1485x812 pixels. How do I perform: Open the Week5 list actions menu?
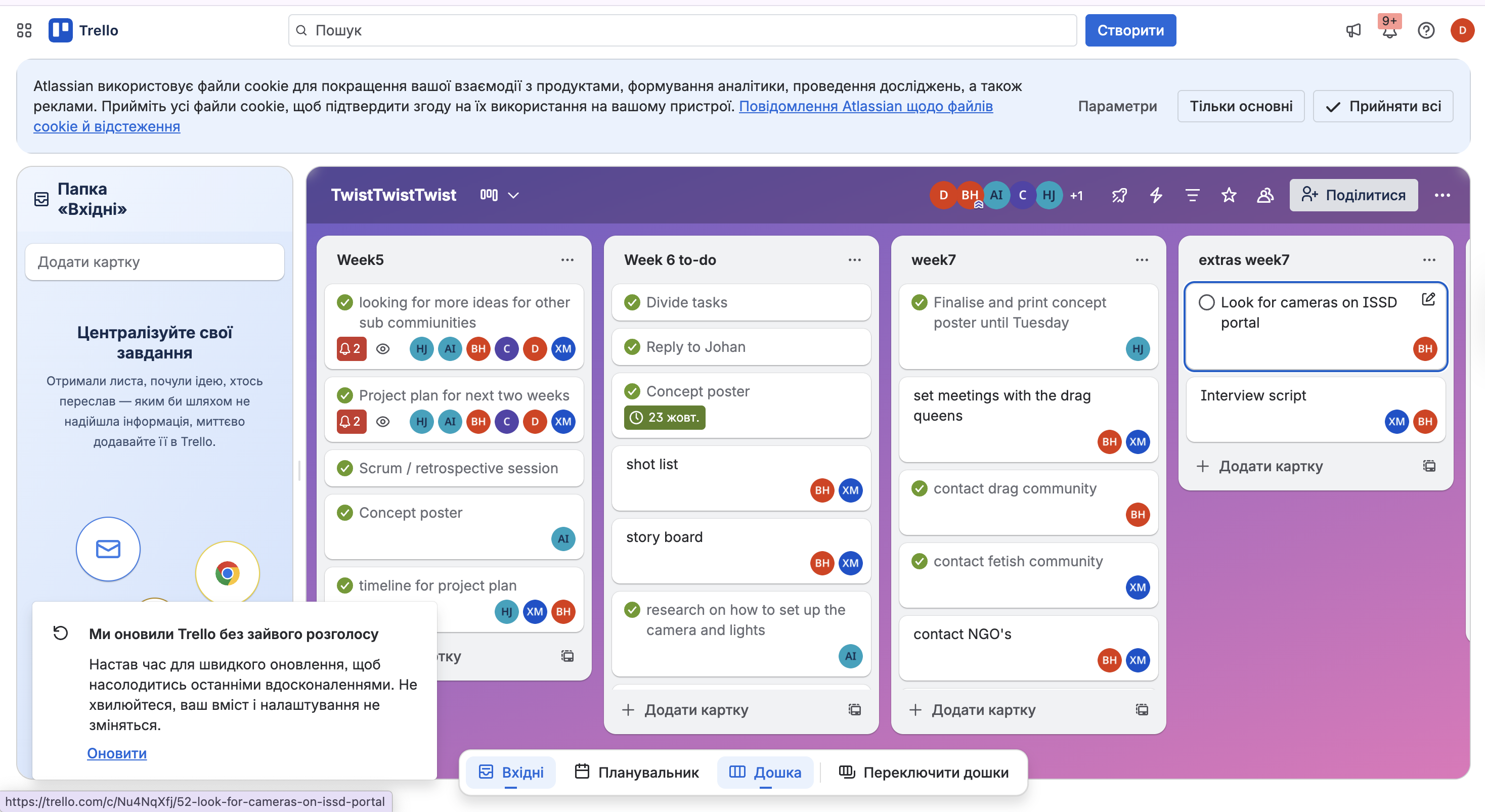pos(567,260)
